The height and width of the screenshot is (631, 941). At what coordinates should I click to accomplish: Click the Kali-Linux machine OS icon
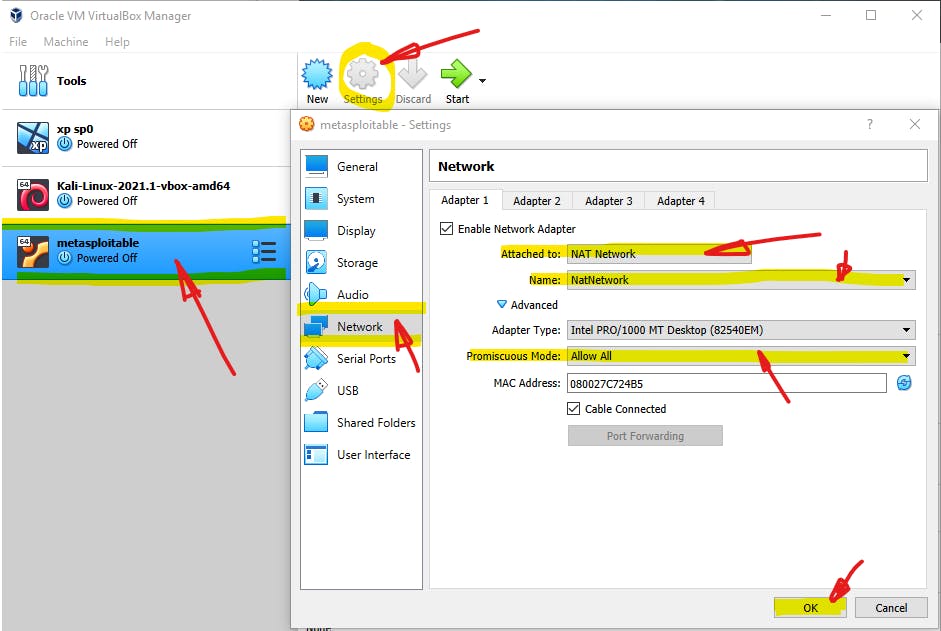pos(33,195)
